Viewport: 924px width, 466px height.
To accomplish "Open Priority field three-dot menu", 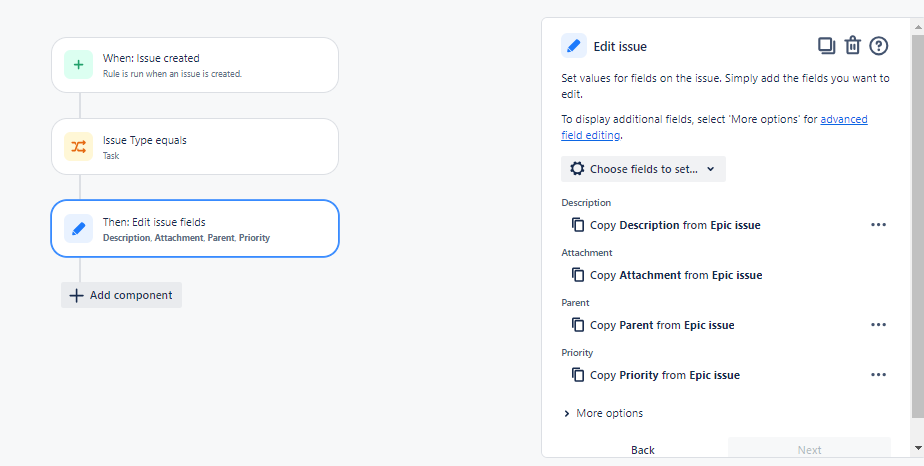I will 878,375.
